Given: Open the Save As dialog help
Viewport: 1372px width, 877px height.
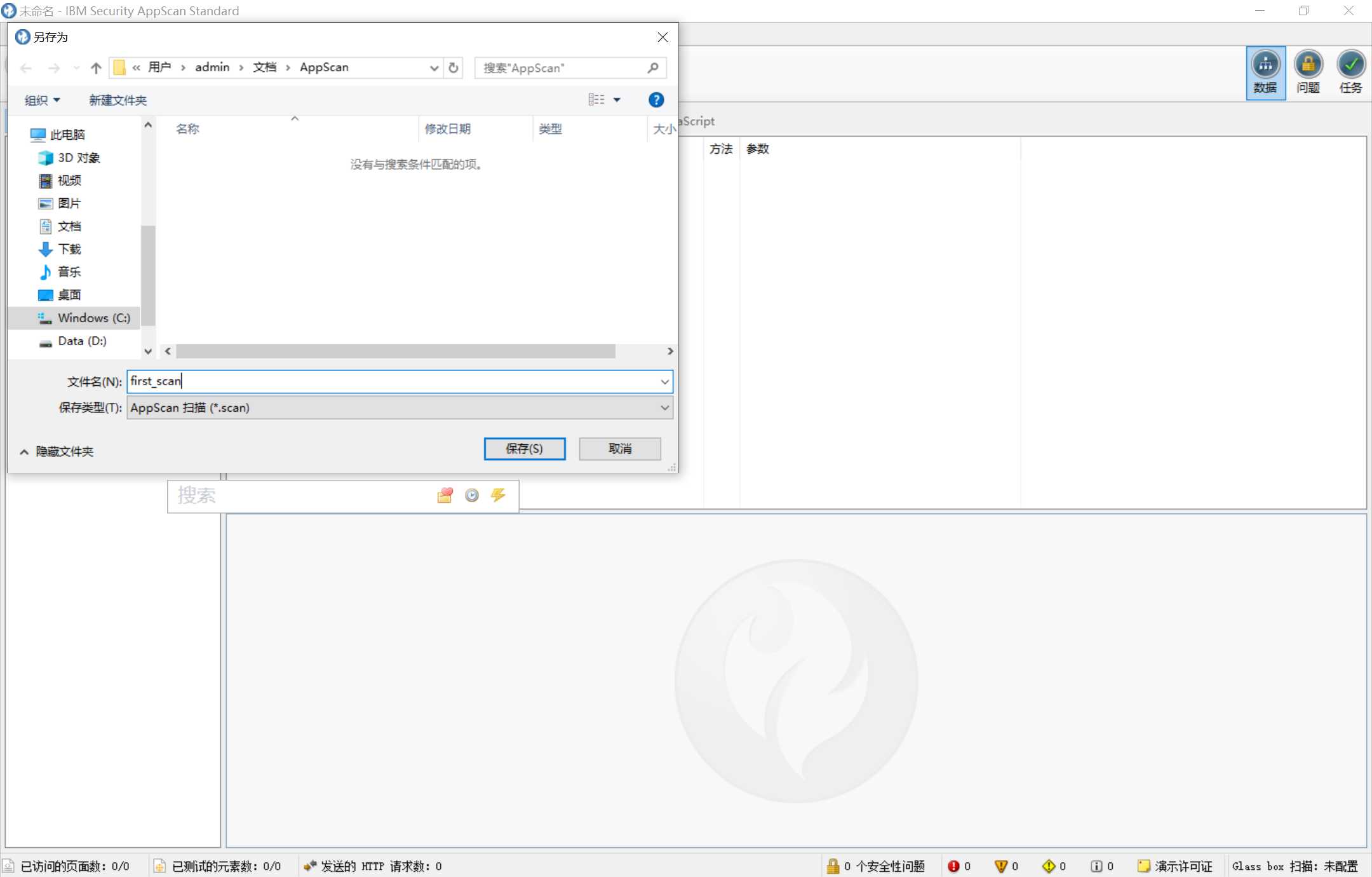Looking at the screenshot, I should point(656,100).
